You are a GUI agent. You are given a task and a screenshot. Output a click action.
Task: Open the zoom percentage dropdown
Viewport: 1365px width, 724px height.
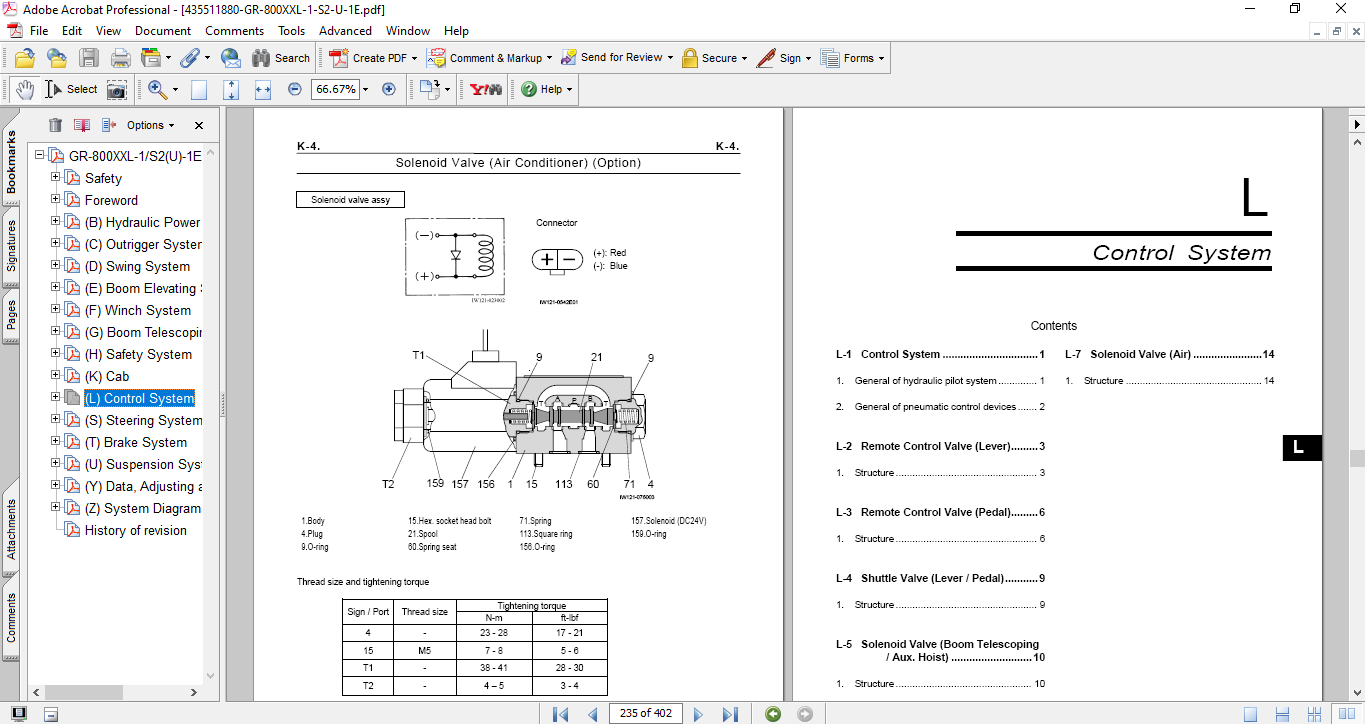coord(365,89)
